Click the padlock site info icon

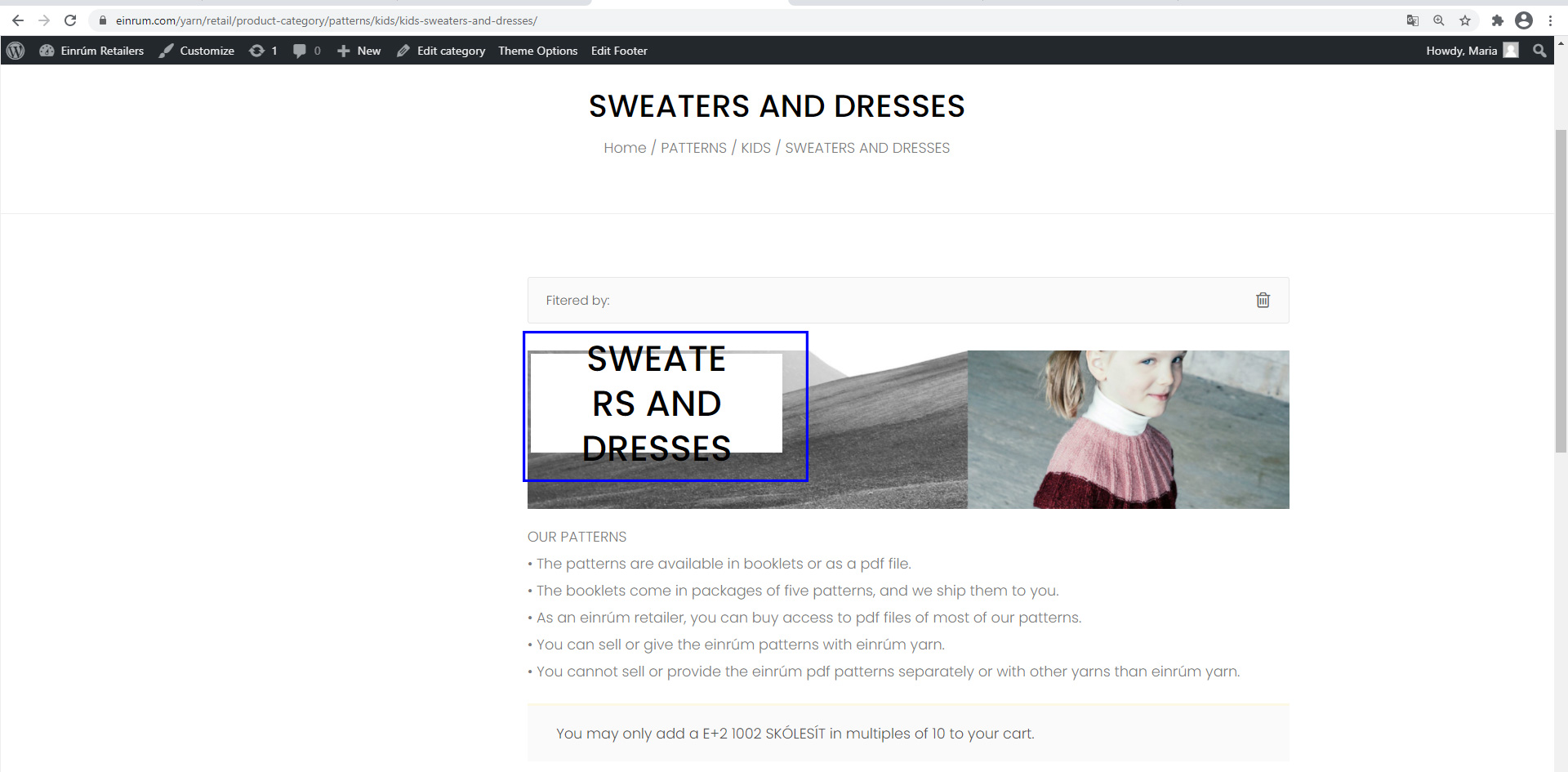(x=103, y=20)
